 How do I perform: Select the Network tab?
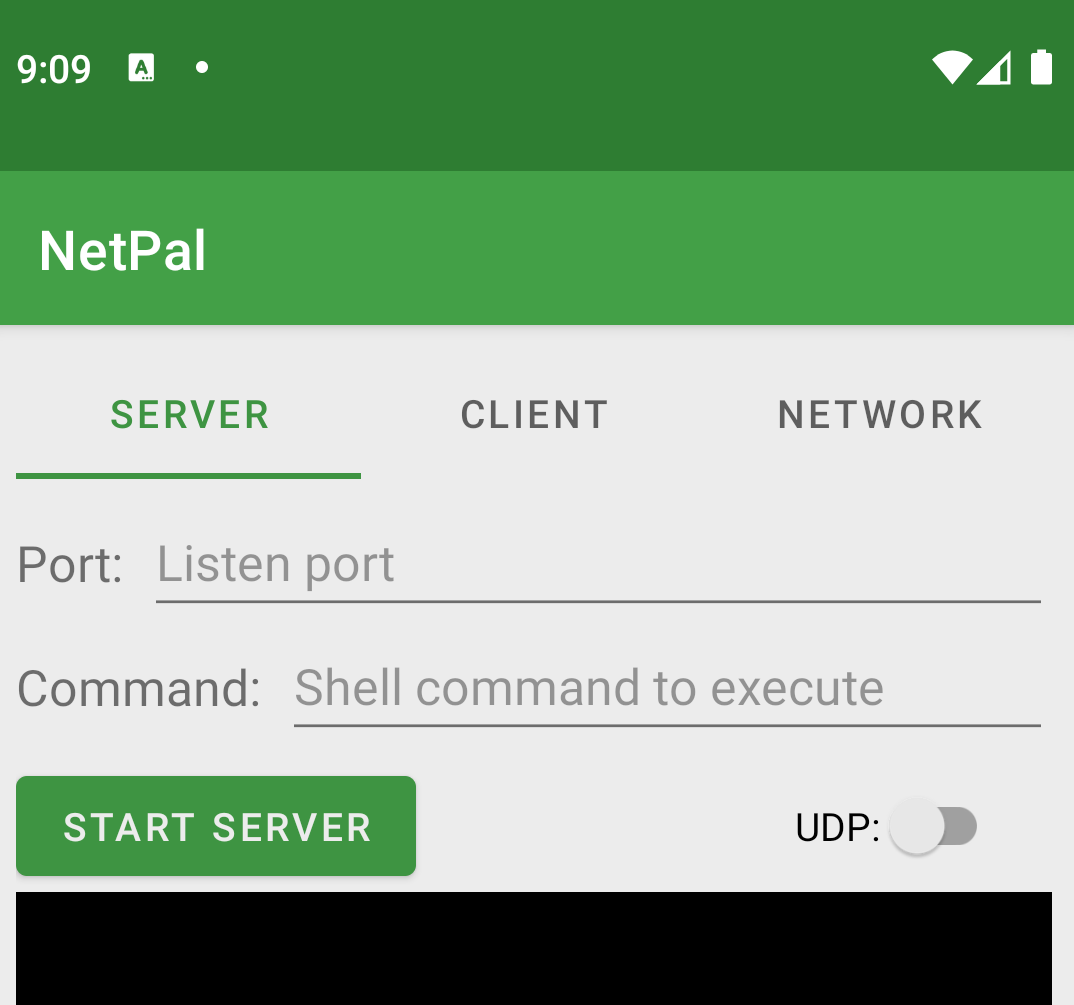coord(880,415)
